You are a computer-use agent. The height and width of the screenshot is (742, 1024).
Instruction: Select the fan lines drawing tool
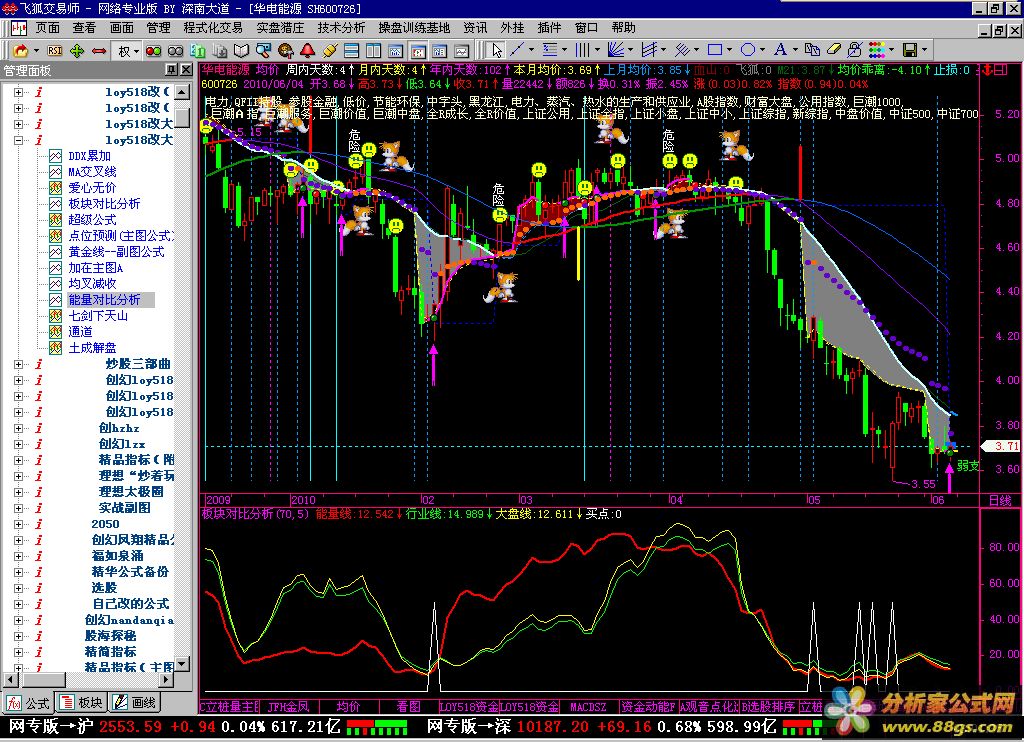point(615,50)
